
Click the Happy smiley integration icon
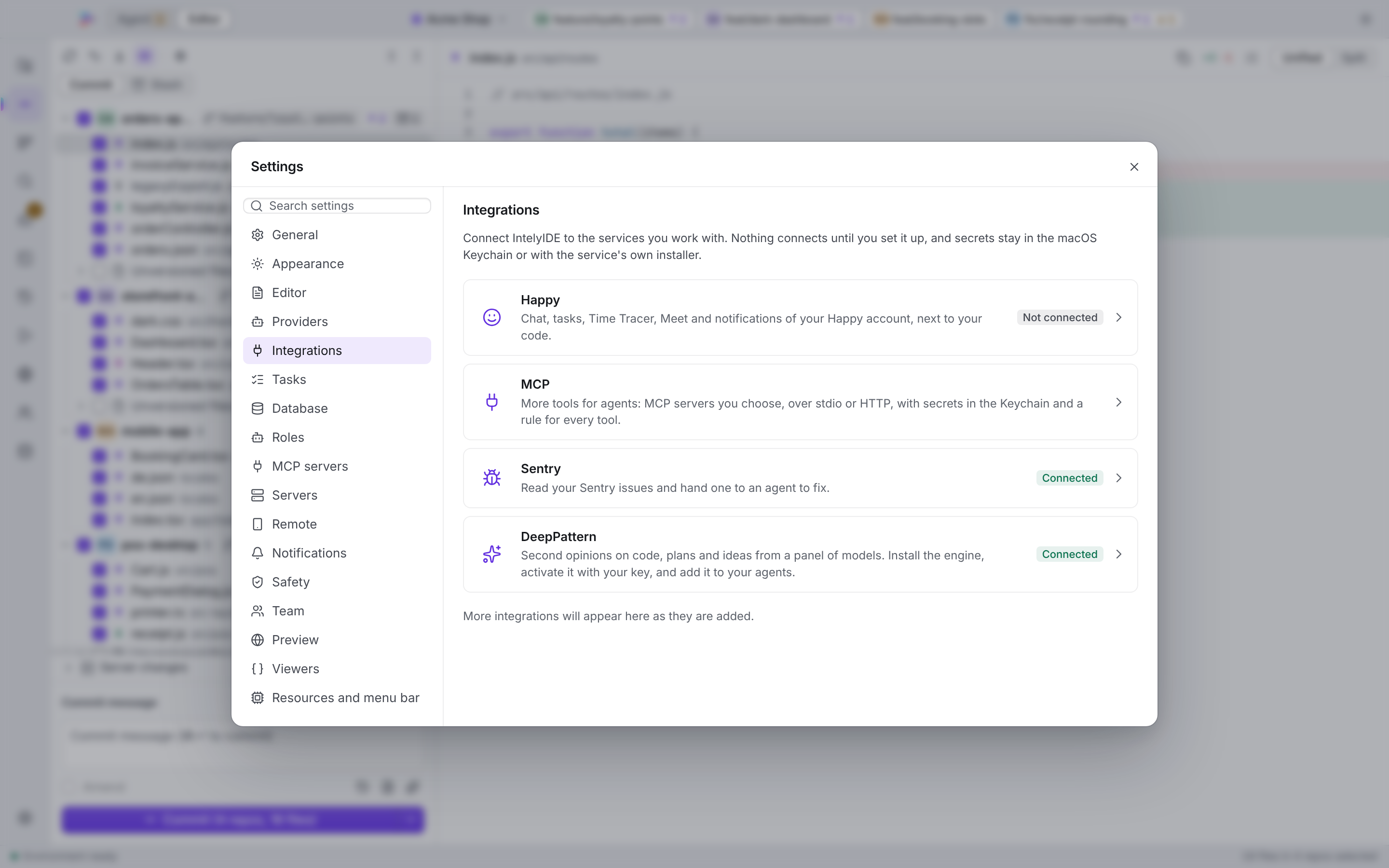pos(492,317)
